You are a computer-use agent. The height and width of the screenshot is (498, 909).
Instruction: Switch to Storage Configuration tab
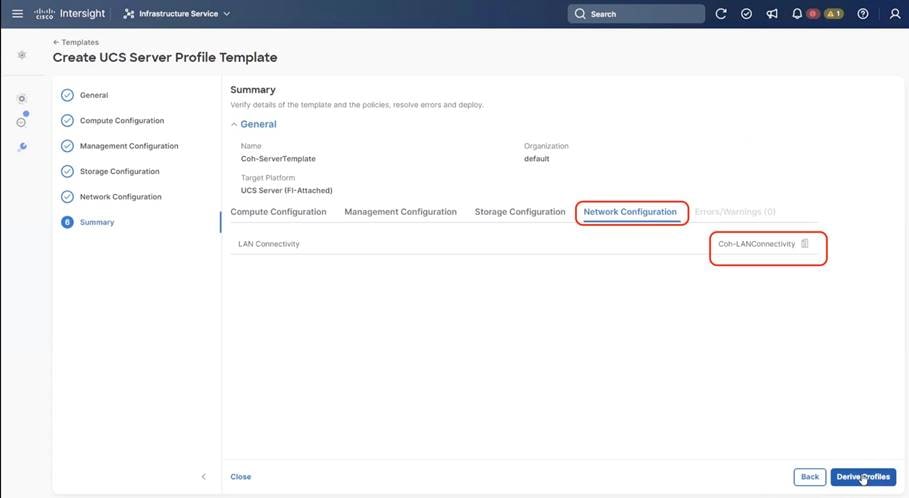point(520,212)
